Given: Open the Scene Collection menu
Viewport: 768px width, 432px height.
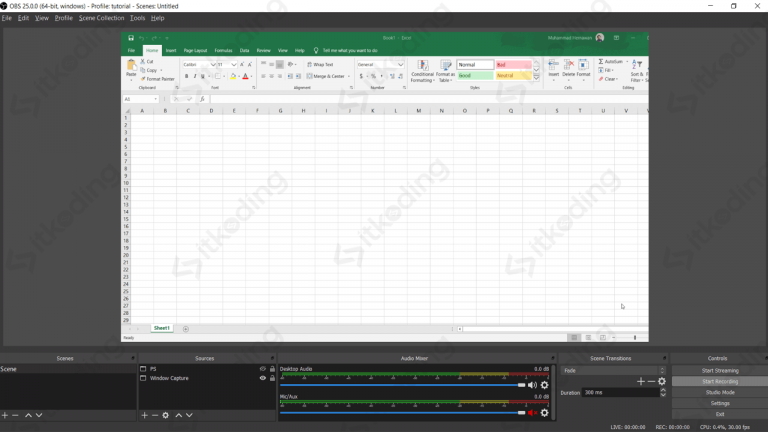Looking at the screenshot, I should pyautogui.click(x=102, y=18).
